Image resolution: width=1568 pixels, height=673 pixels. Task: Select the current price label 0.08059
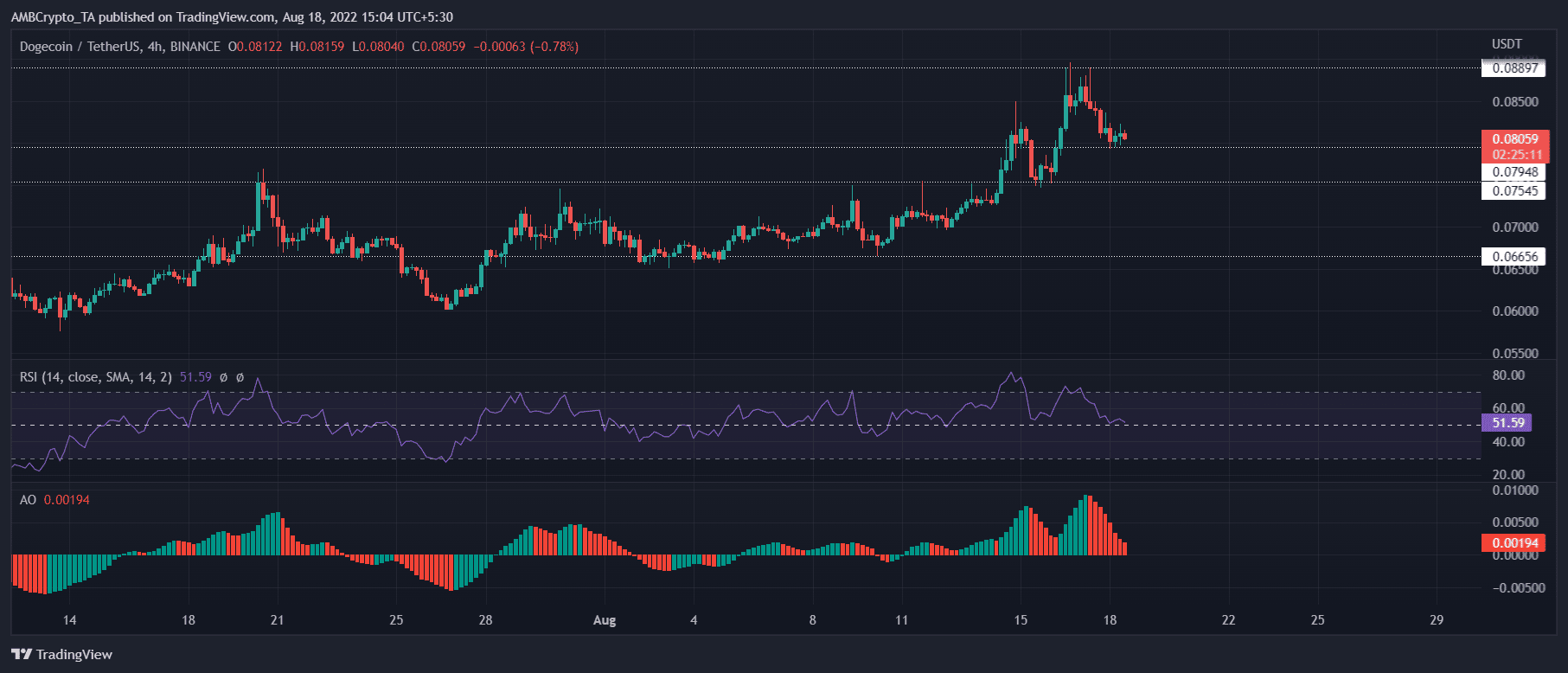click(x=1515, y=139)
